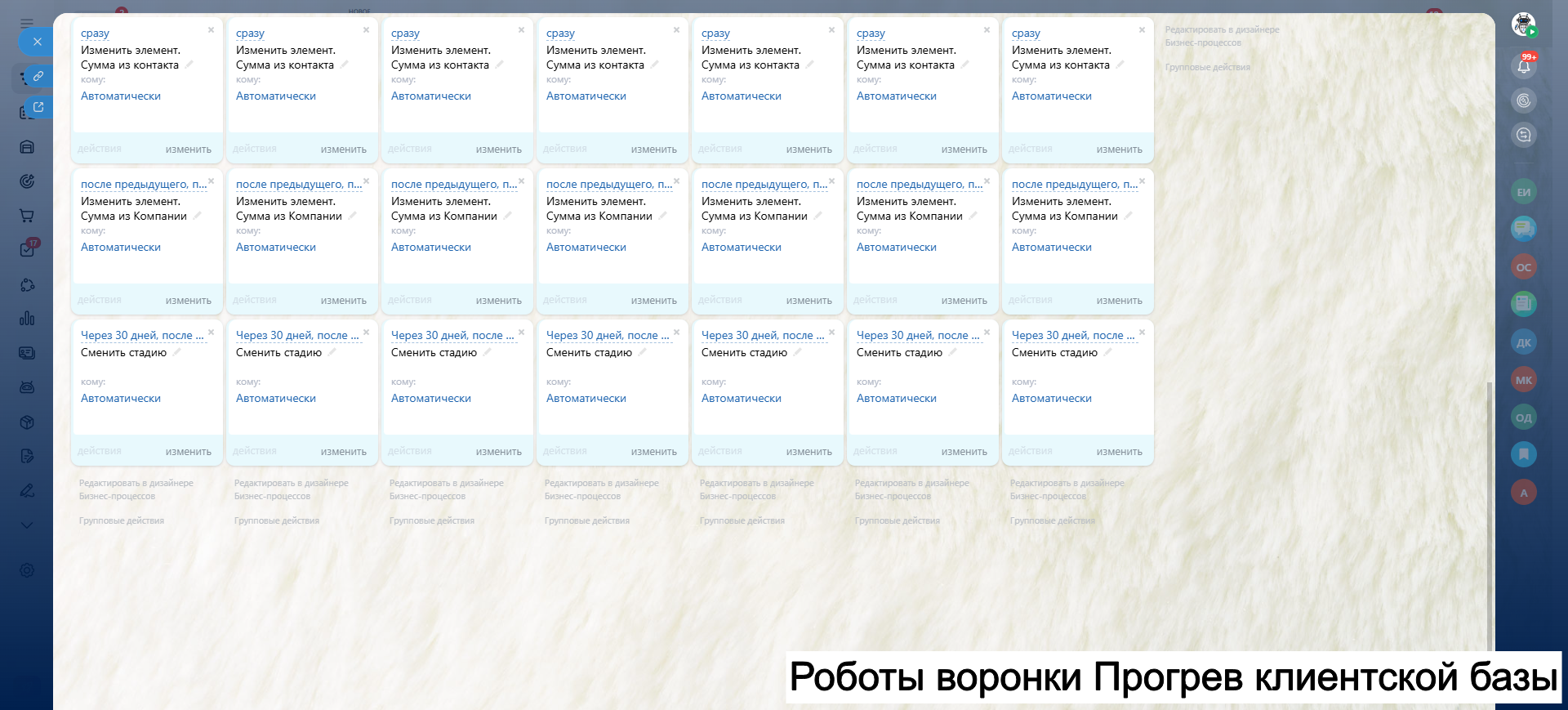Open the page in a new window
Viewport: 1568px width, 710px height.
[38, 107]
